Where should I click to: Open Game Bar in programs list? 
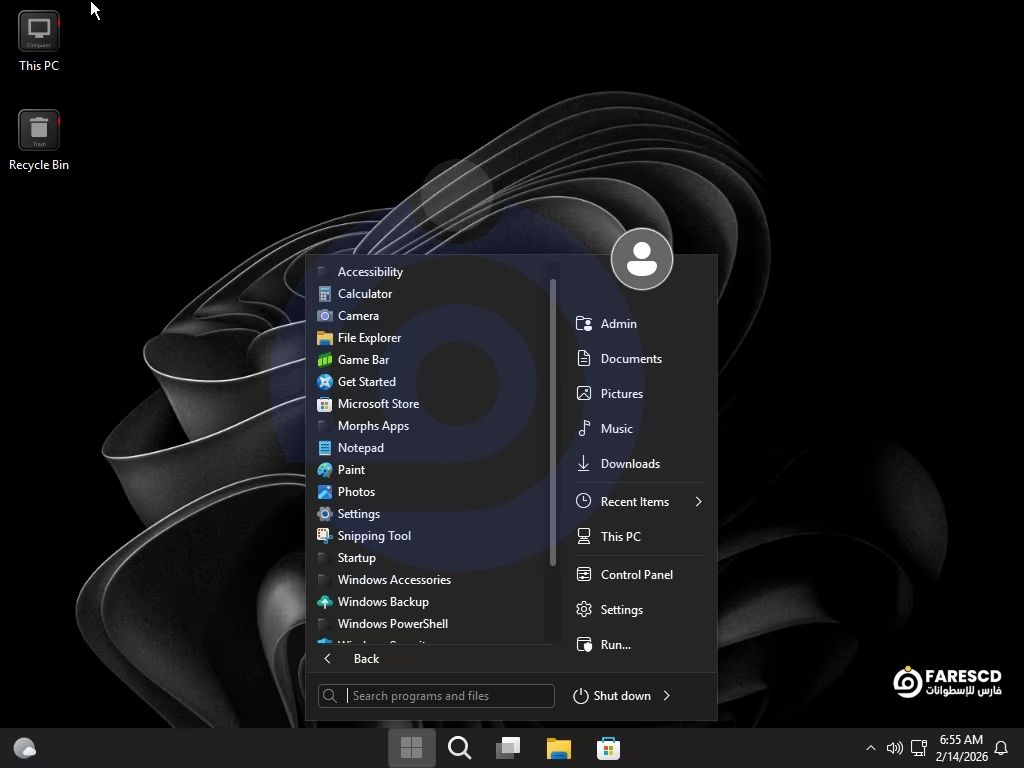point(362,360)
